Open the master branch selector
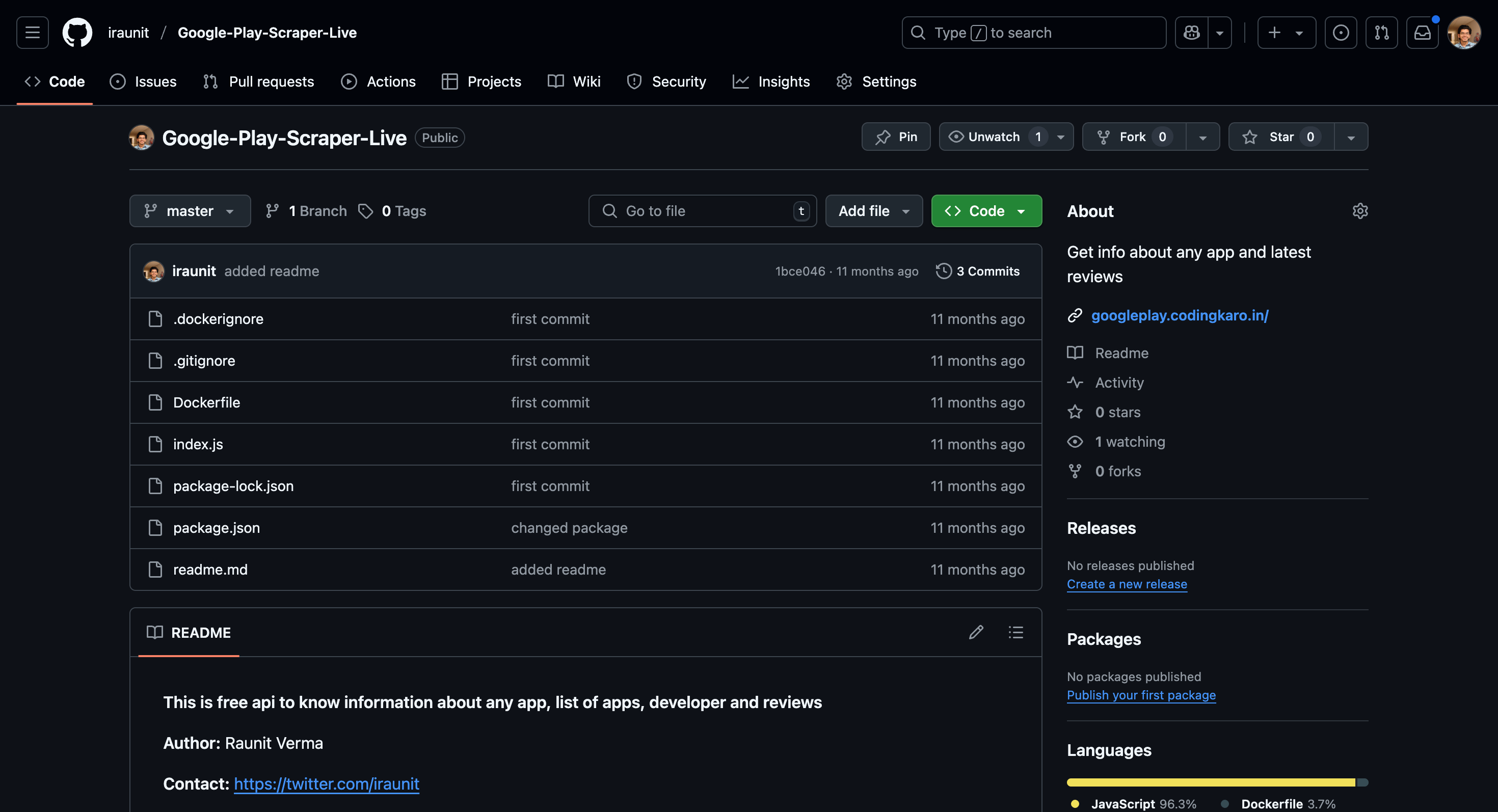Image resolution: width=1498 pixels, height=812 pixels. tap(190, 211)
